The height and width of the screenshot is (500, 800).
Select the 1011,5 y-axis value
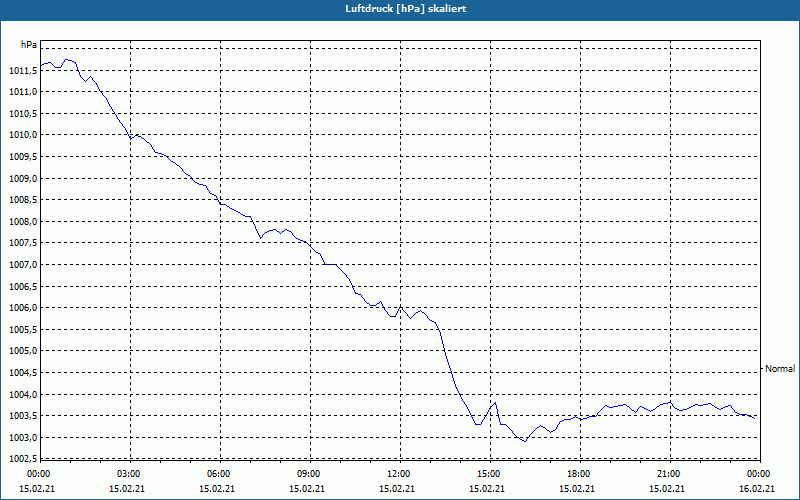(x=23, y=70)
